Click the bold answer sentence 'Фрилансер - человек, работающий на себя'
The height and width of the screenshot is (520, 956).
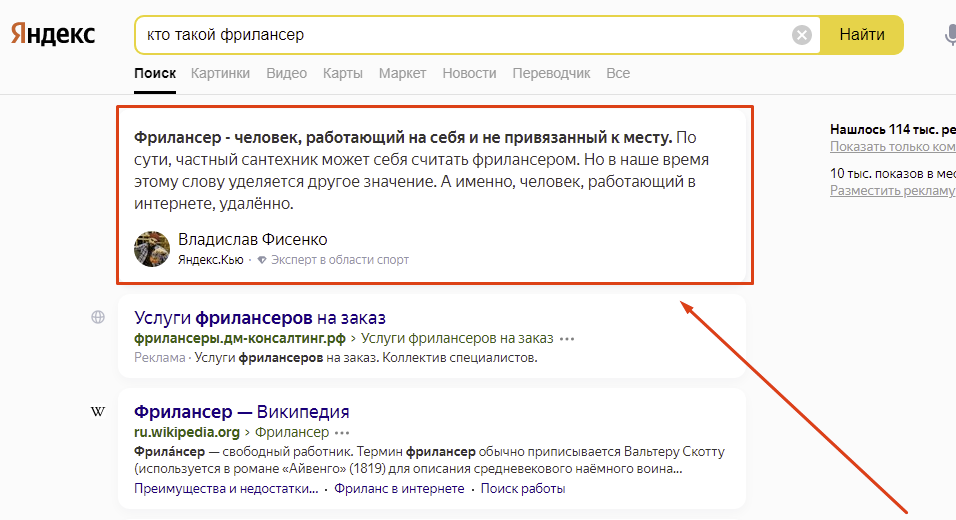click(403, 138)
